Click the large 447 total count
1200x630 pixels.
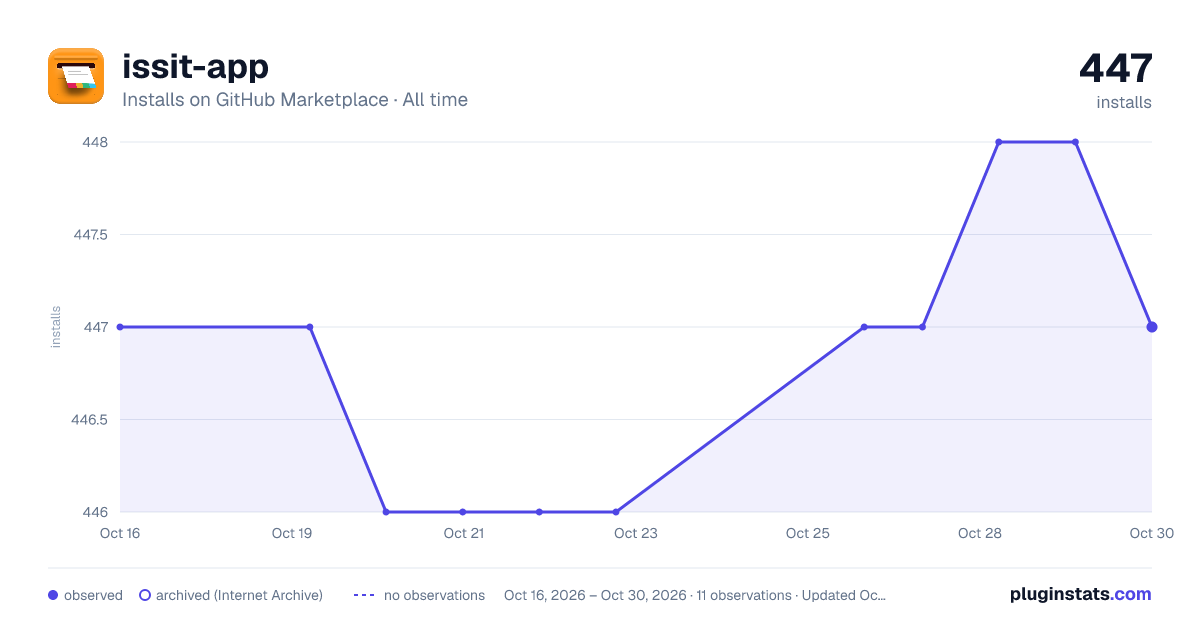pos(1115,68)
